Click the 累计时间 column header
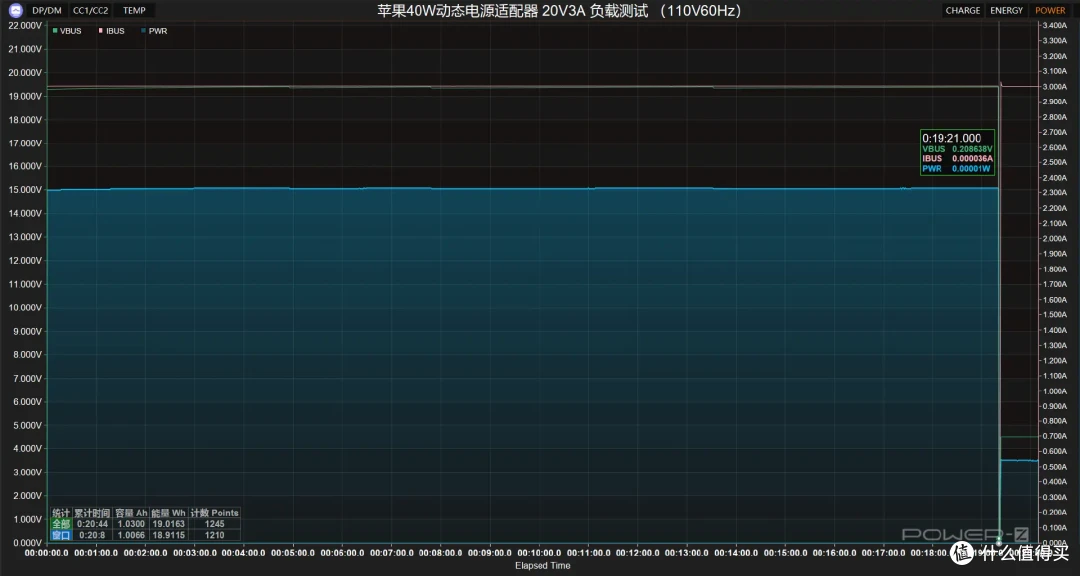This screenshot has width=1080, height=576. tap(92, 513)
